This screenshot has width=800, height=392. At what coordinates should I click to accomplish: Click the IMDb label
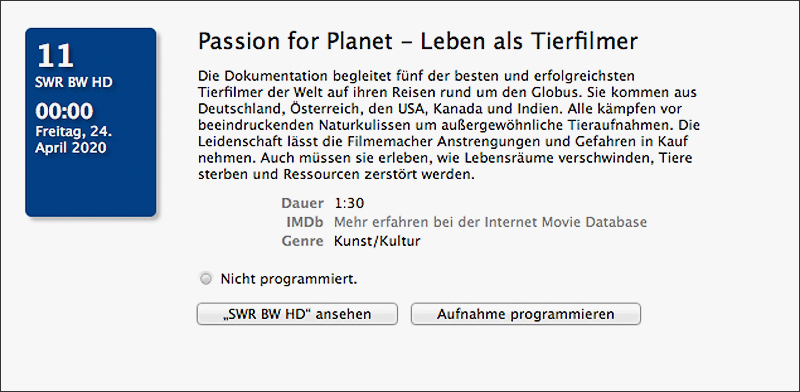point(305,222)
